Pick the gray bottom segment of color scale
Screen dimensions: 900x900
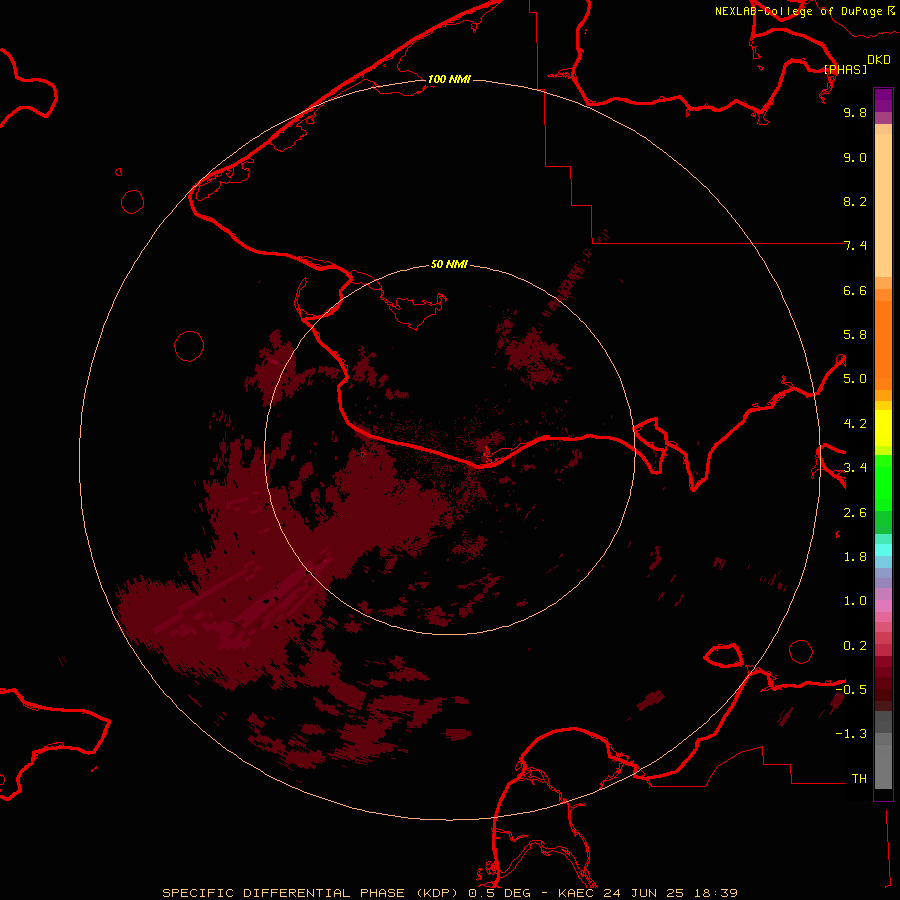click(883, 767)
